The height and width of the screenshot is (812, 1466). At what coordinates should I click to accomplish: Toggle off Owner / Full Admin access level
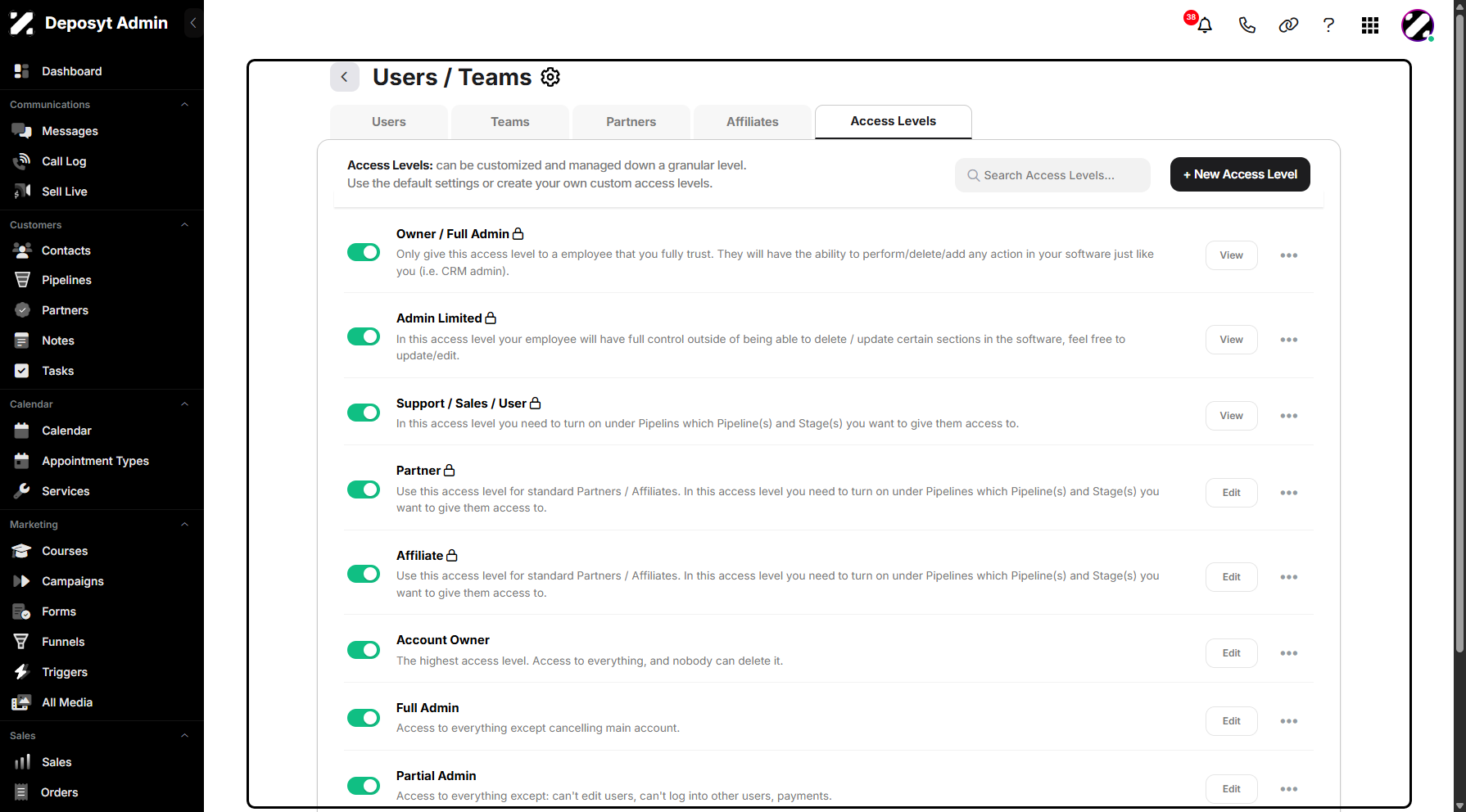pyautogui.click(x=364, y=252)
